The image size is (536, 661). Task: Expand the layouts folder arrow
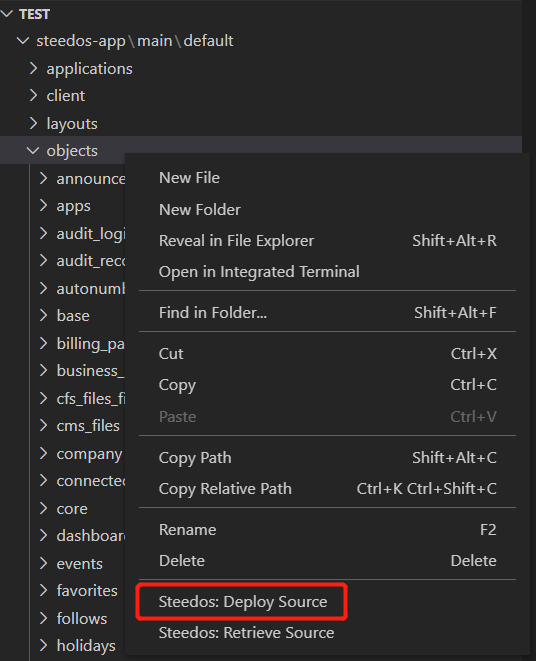coord(33,124)
